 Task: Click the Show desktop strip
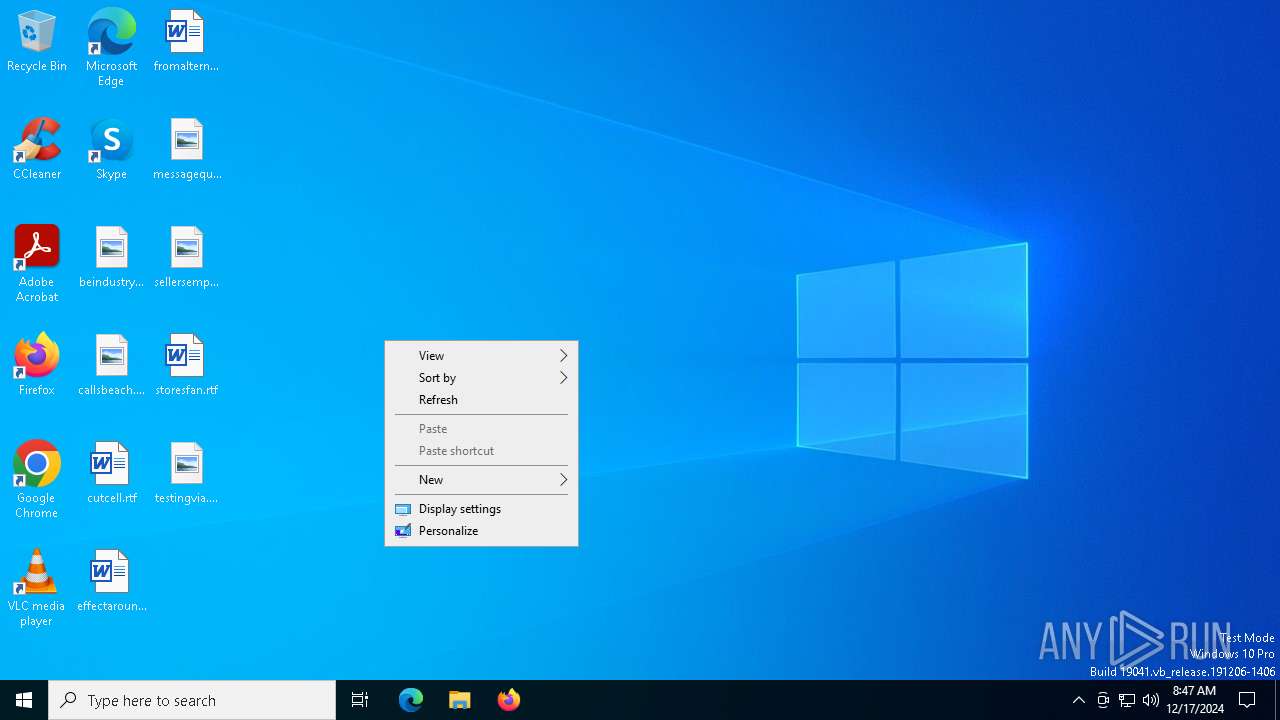pyautogui.click(x=1277, y=700)
